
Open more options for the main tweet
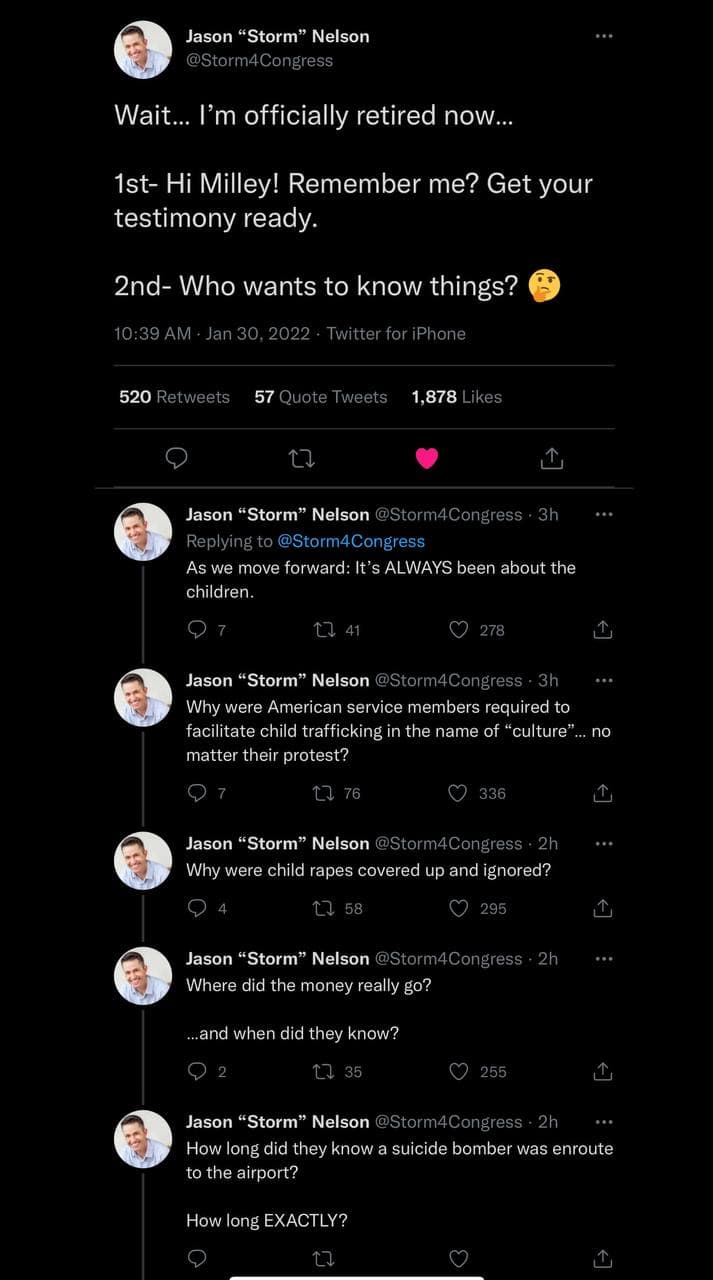point(602,36)
